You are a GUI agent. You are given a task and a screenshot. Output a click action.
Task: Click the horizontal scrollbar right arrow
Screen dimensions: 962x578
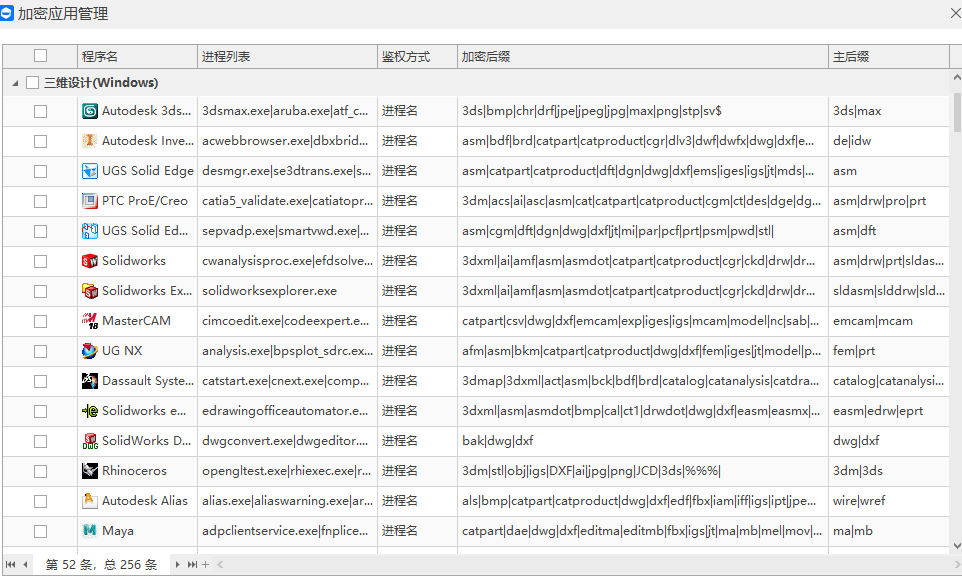956,565
